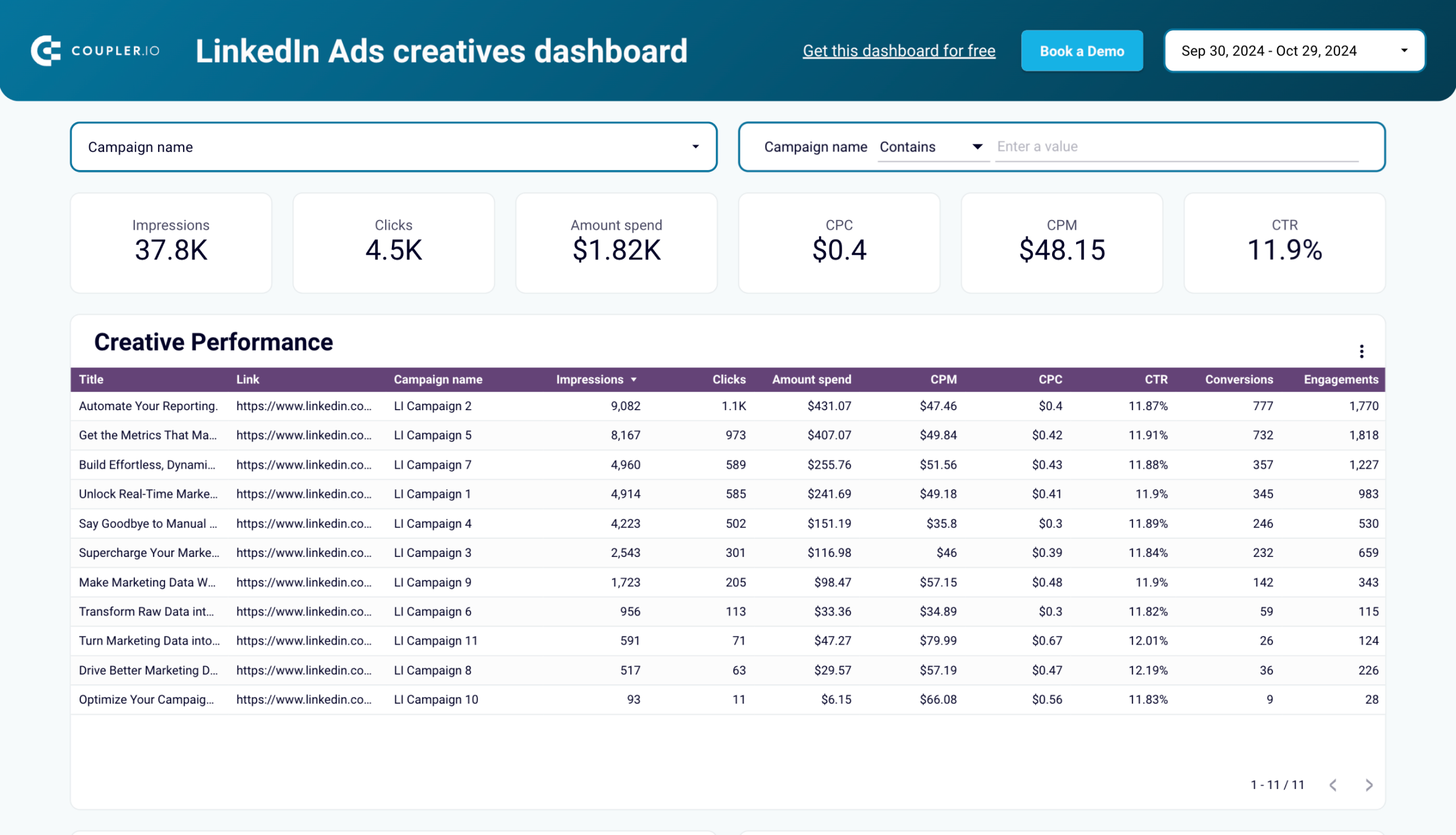
Task: Click the Enter a value input field
Action: (1176, 147)
